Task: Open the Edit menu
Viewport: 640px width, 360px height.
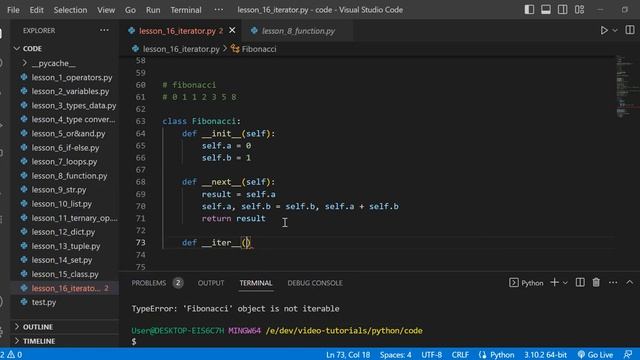Action: tap(36, 10)
